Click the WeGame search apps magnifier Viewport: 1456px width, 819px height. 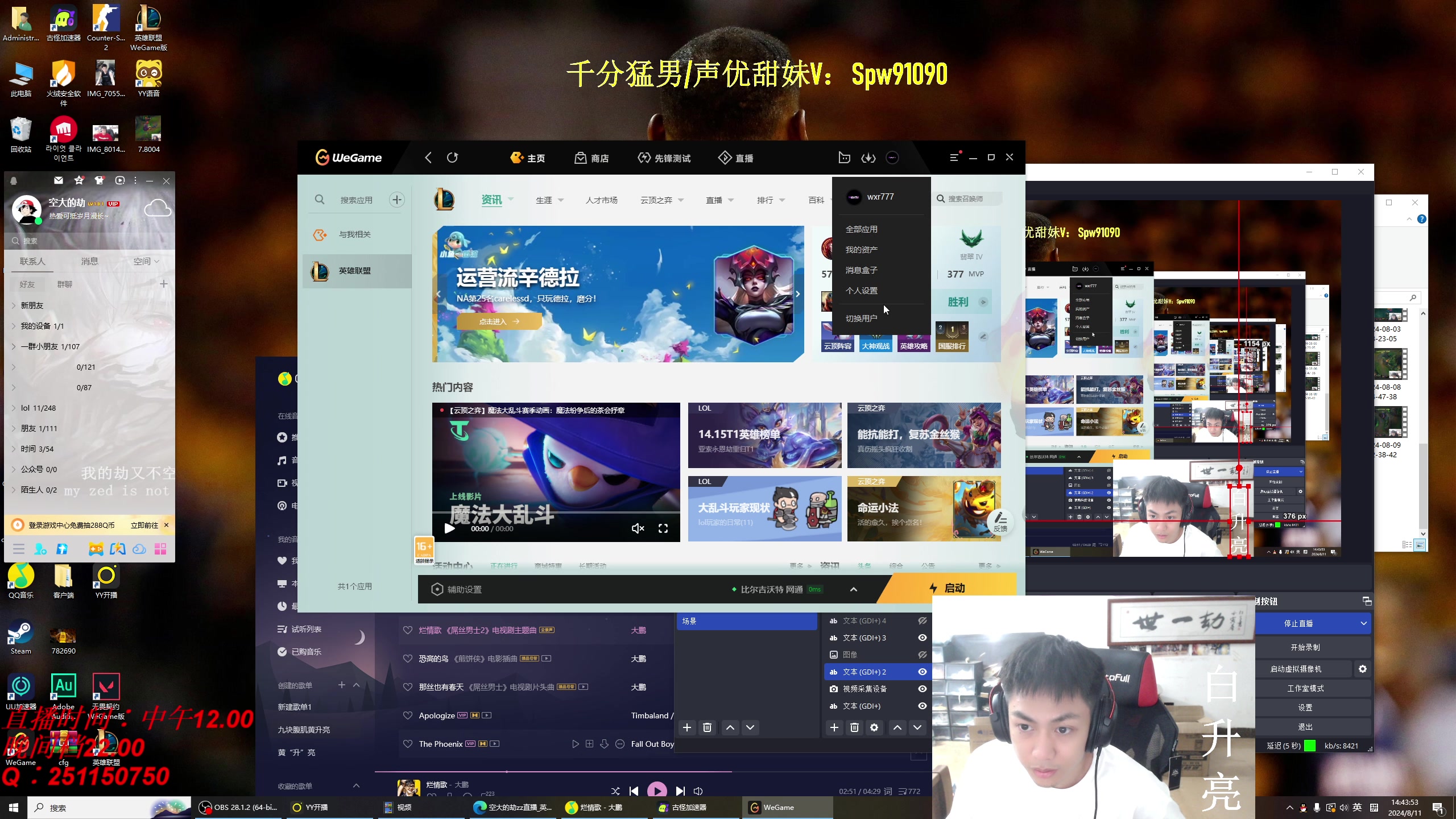pyautogui.click(x=320, y=200)
